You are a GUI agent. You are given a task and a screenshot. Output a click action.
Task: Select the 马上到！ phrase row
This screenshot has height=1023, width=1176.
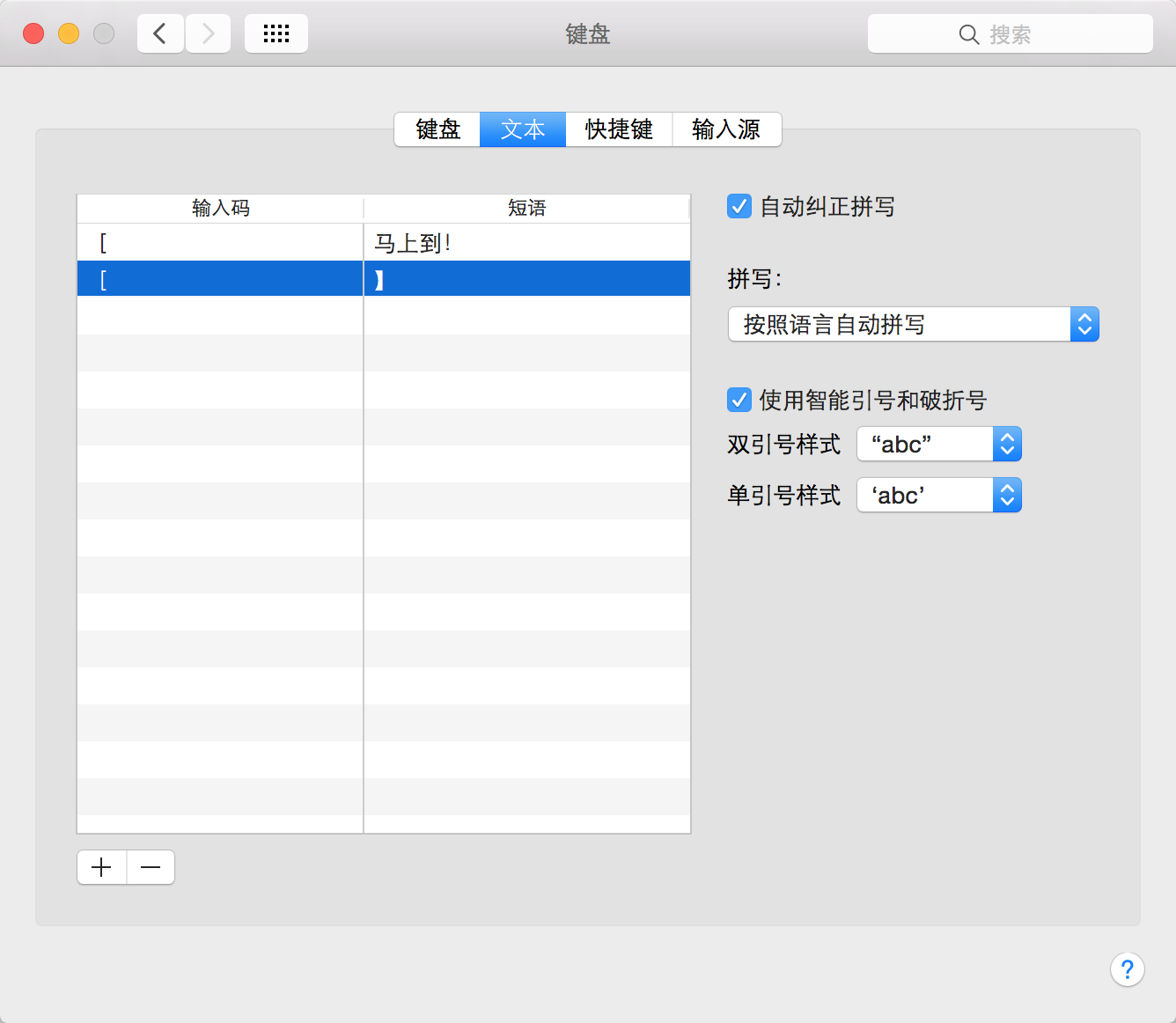(414, 243)
